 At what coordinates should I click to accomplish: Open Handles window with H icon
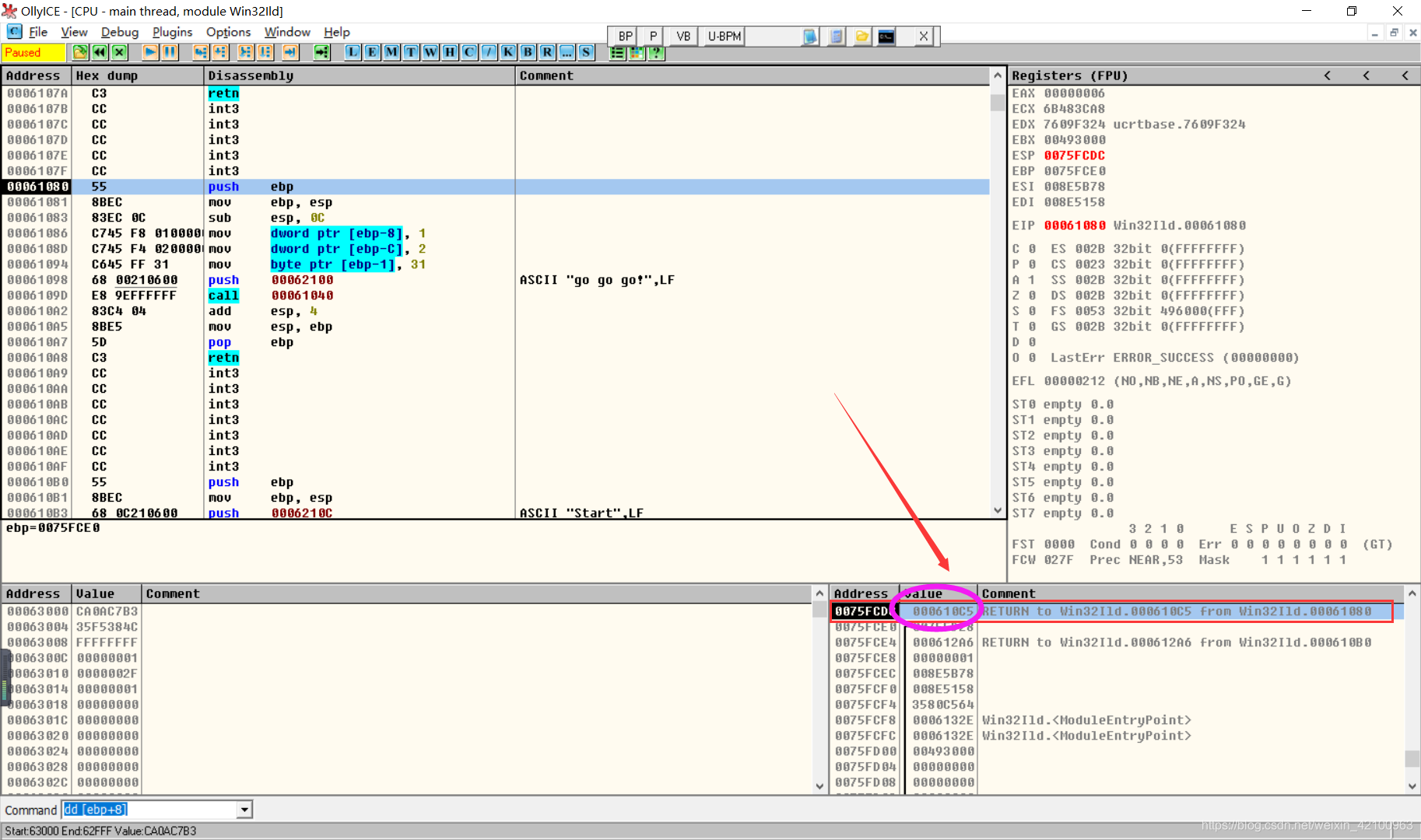(x=450, y=52)
